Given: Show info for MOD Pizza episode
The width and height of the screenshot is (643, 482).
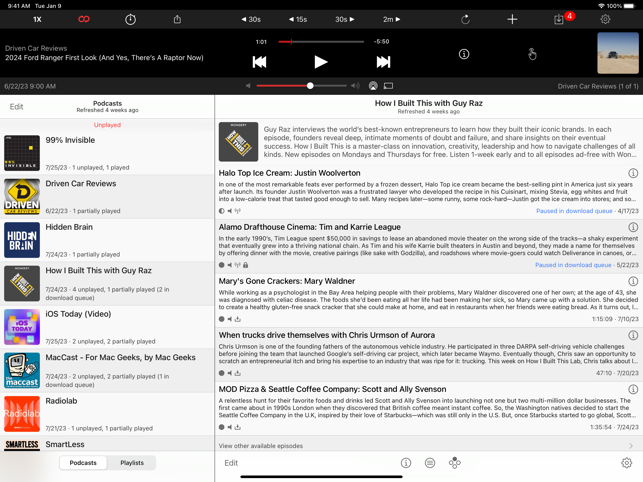Looking at the screenshot, I should (x=633, y=389).
